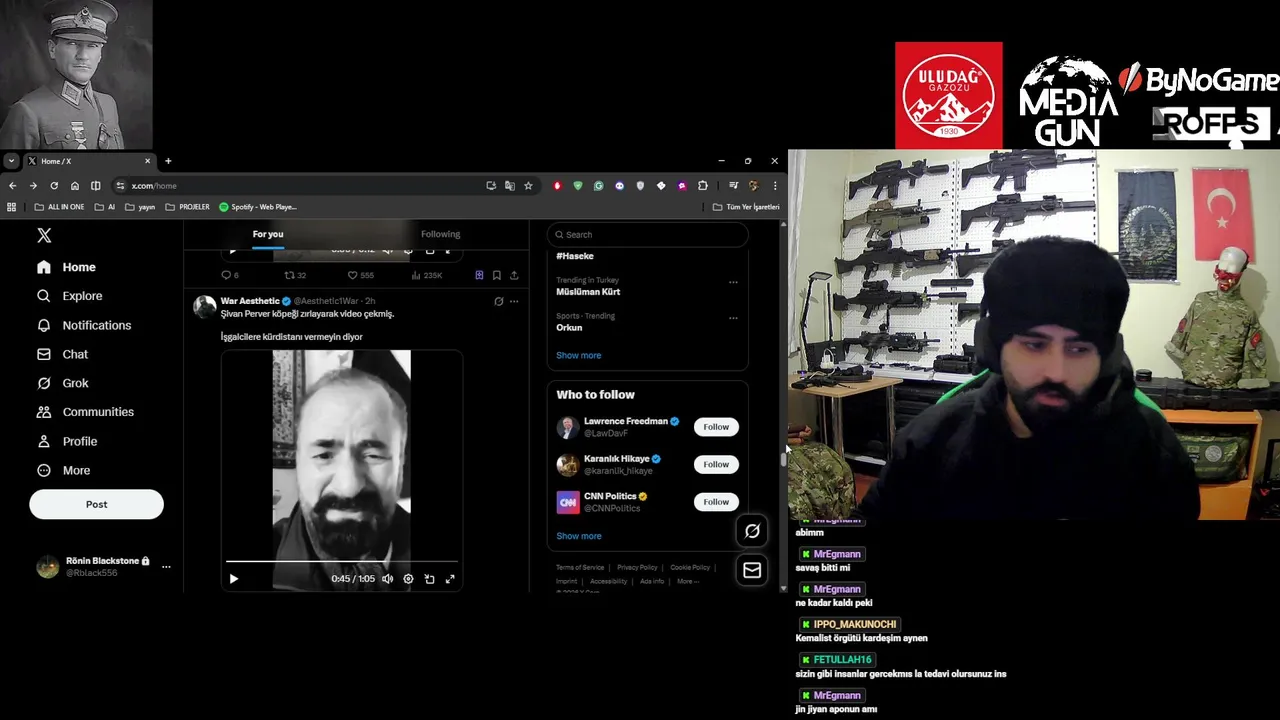Open ALL IN ONE bookmarks folder
1280x720 pixels.
point(59,207)
